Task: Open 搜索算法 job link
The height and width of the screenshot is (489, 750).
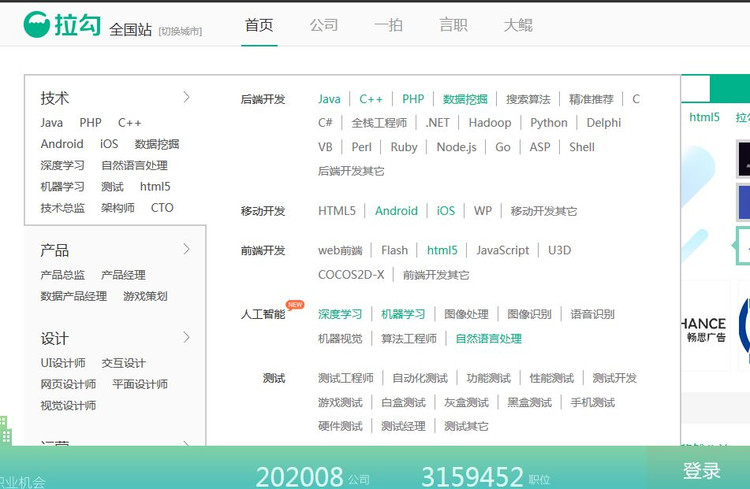Action: point(528,99)
